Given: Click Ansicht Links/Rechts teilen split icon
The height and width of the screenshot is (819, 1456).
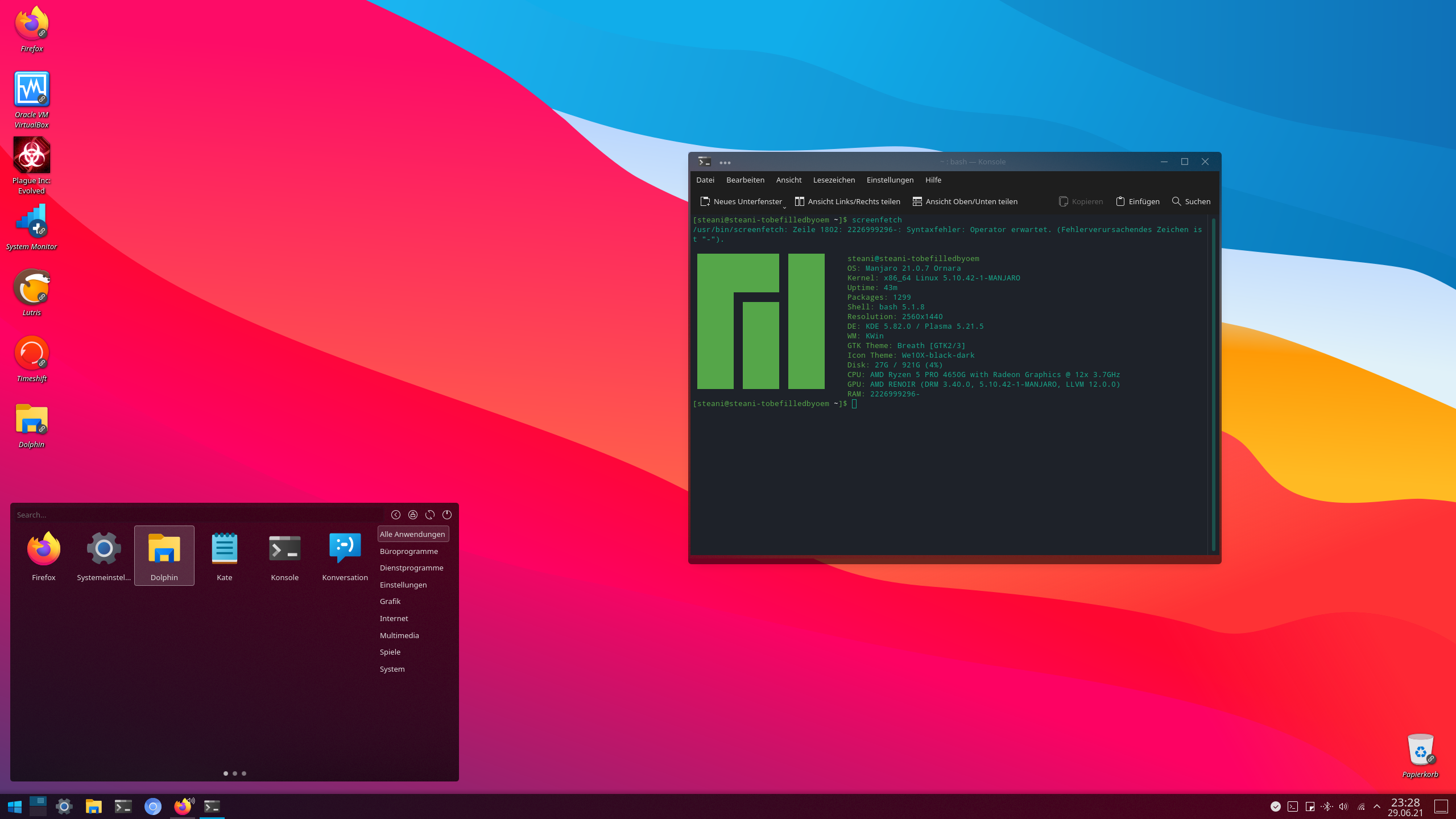Looking at the screenshot, I should coord(800,201).
